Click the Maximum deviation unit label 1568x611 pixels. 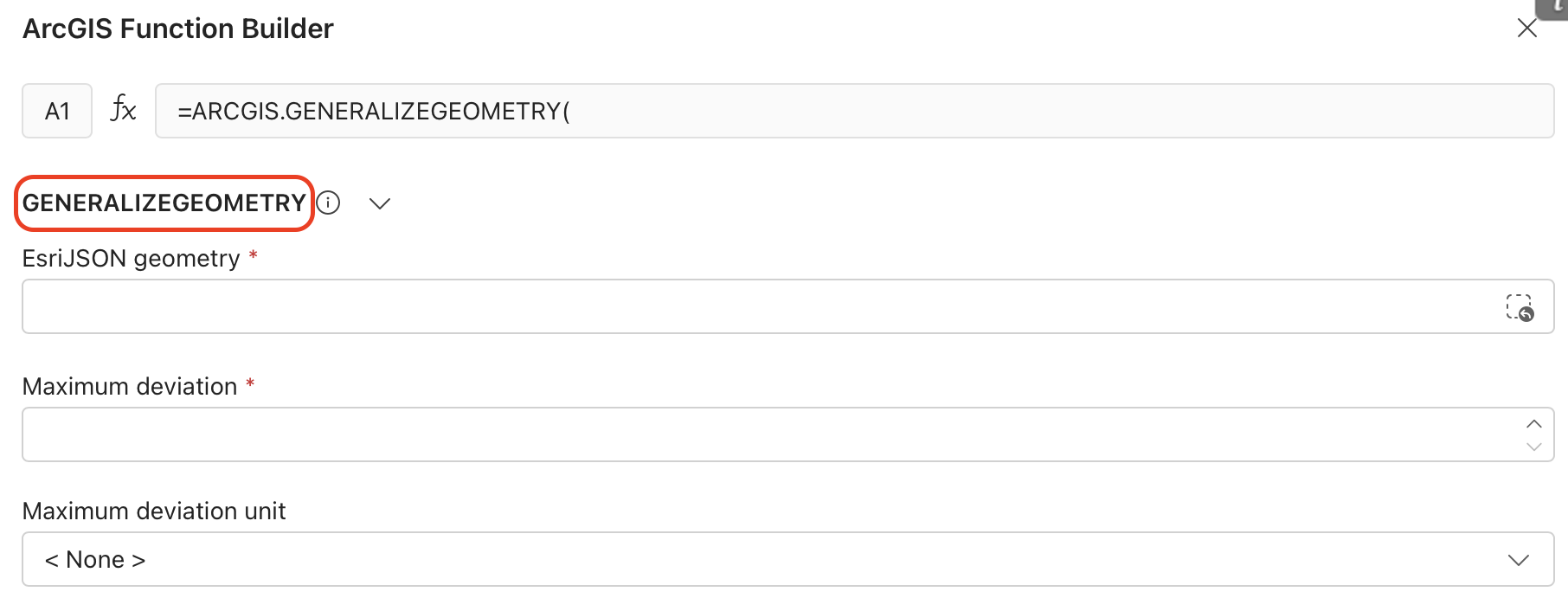pos(154,511)
